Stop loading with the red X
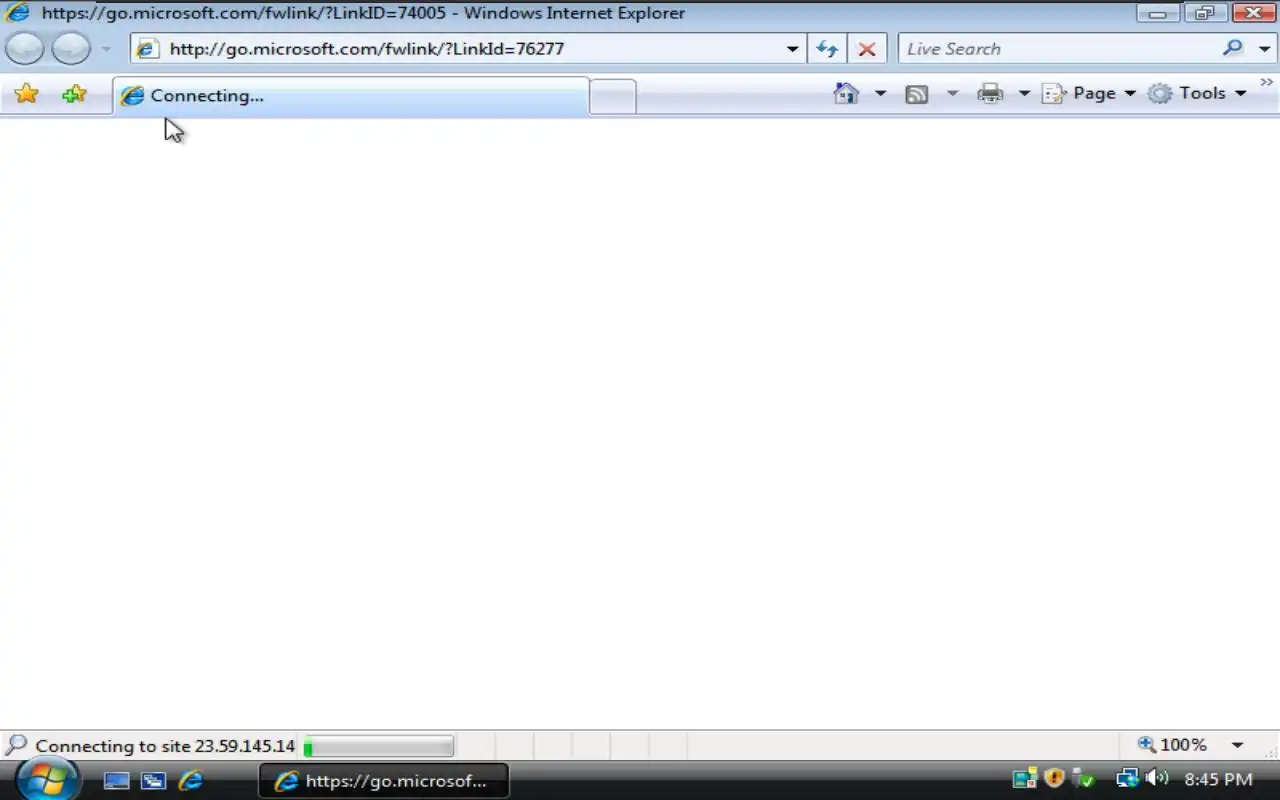Screen dimensions: 1280x800 (867, 48)
